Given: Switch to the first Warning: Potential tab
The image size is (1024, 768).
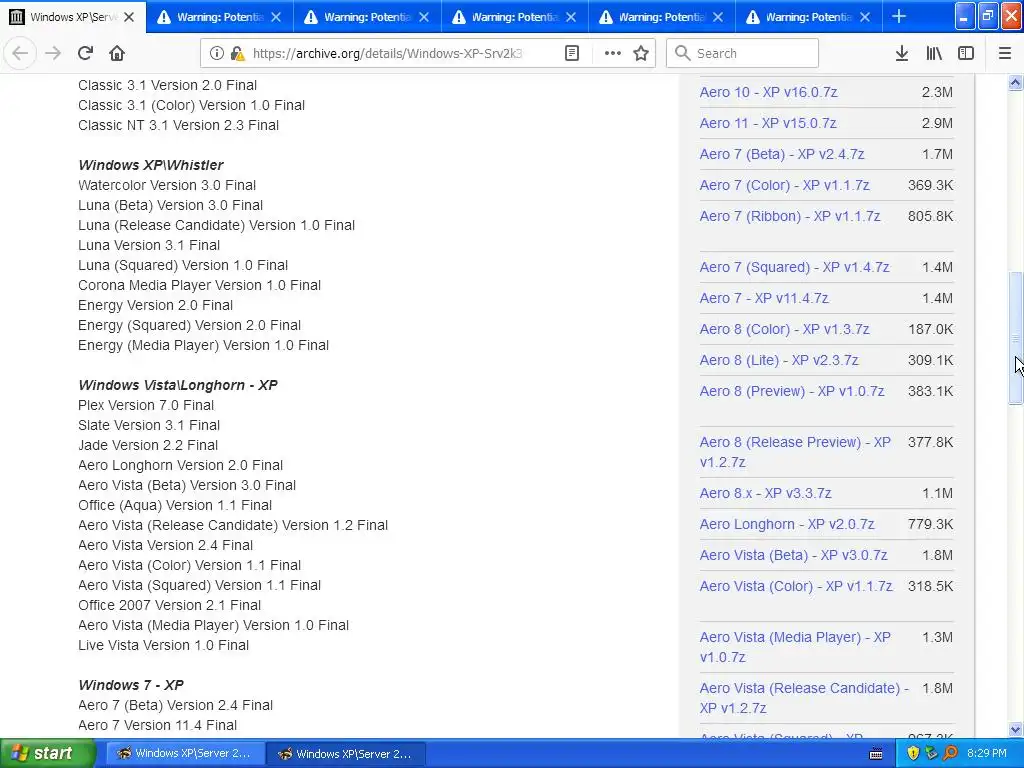Looking at the screenshot, I should (x=220, y=17).
